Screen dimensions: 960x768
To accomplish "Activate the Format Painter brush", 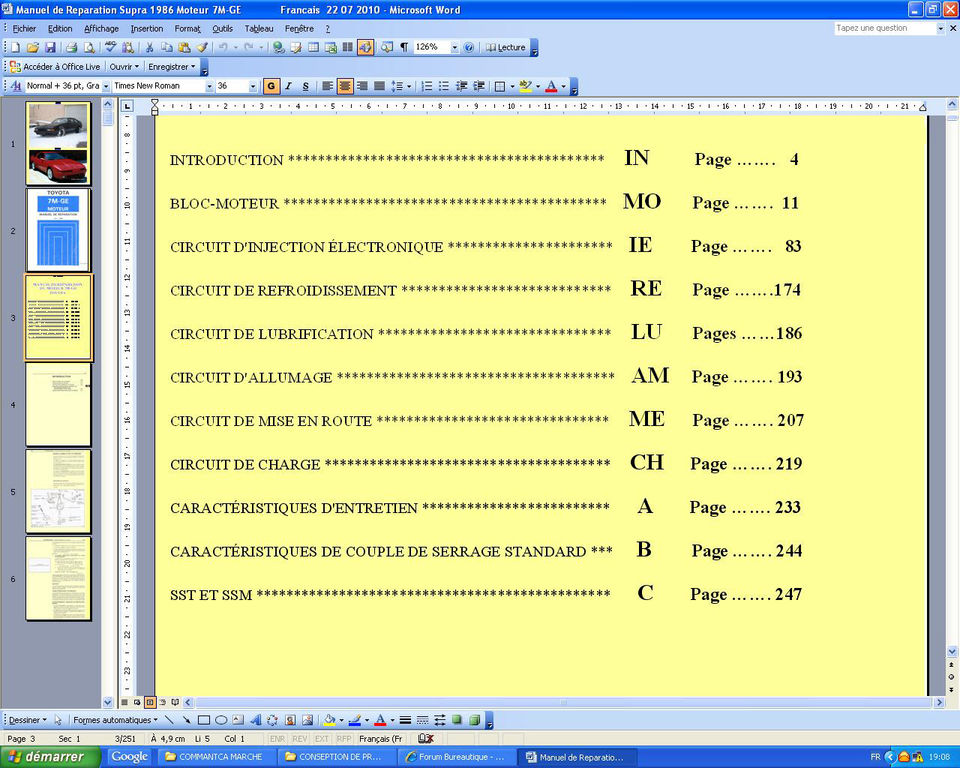I will click(202, 47).
